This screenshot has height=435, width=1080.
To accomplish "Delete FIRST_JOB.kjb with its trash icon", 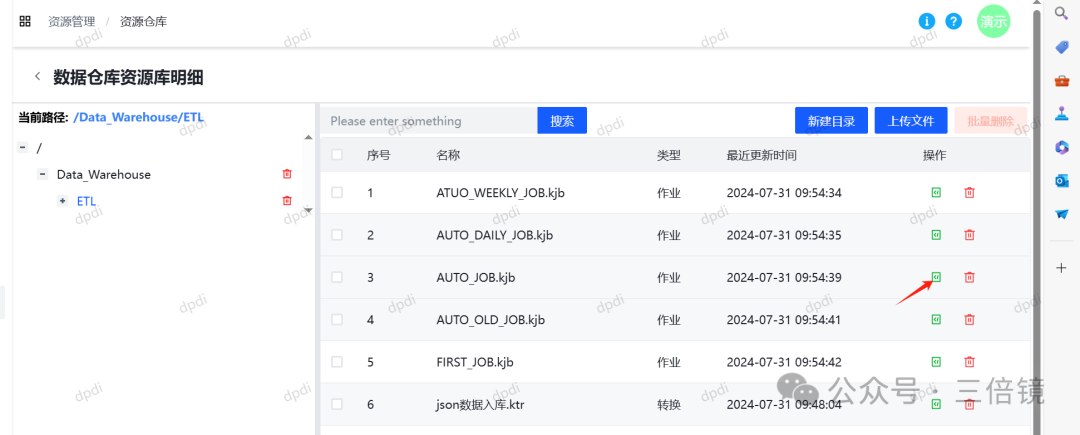I will (969, 362).
